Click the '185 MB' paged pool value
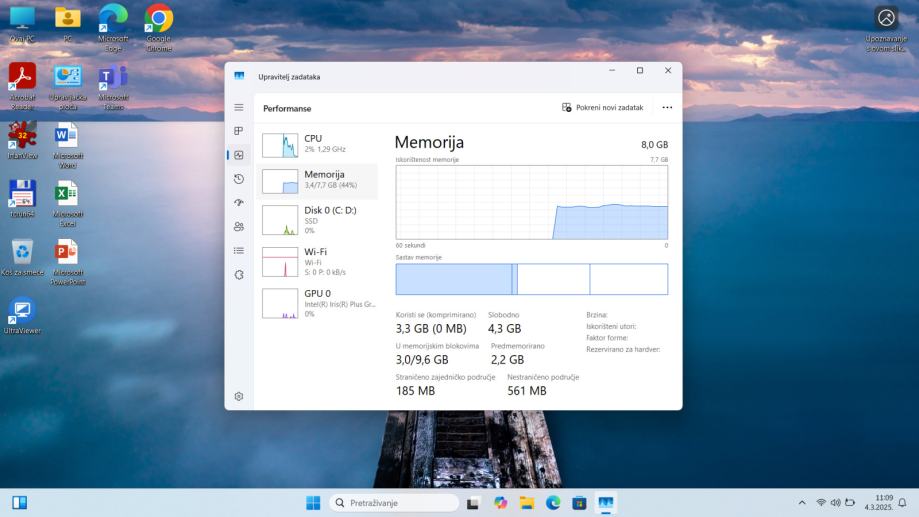This screenshot has width=919, height=517. tap(416, 391)
